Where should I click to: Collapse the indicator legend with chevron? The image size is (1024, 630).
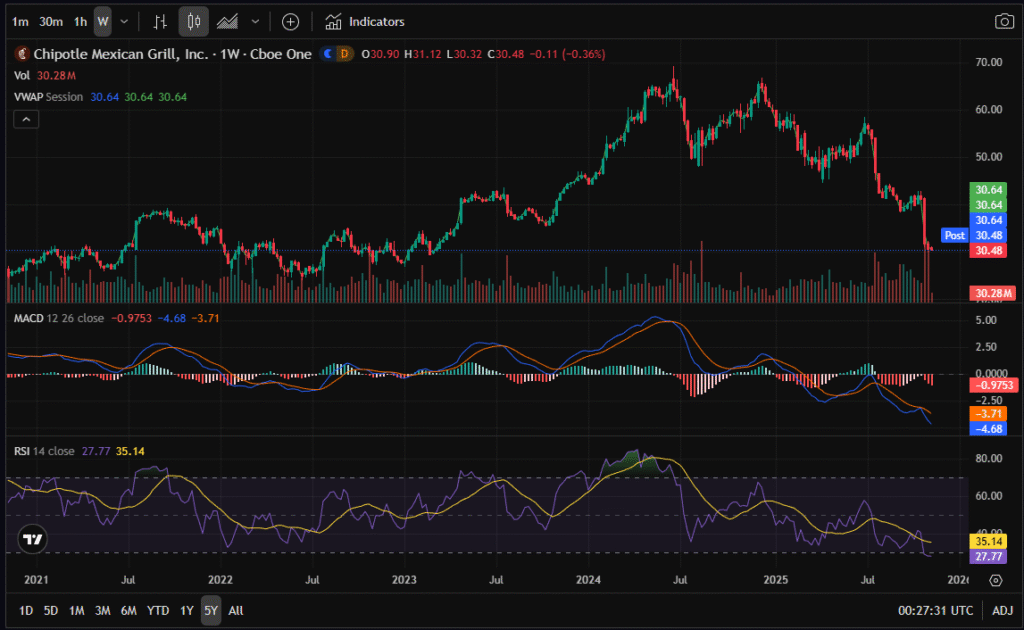coord(26,119)
